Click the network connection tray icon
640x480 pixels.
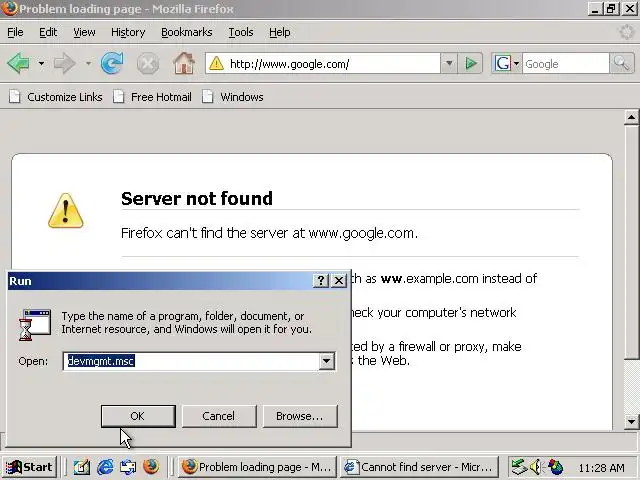tap(519, 467)
